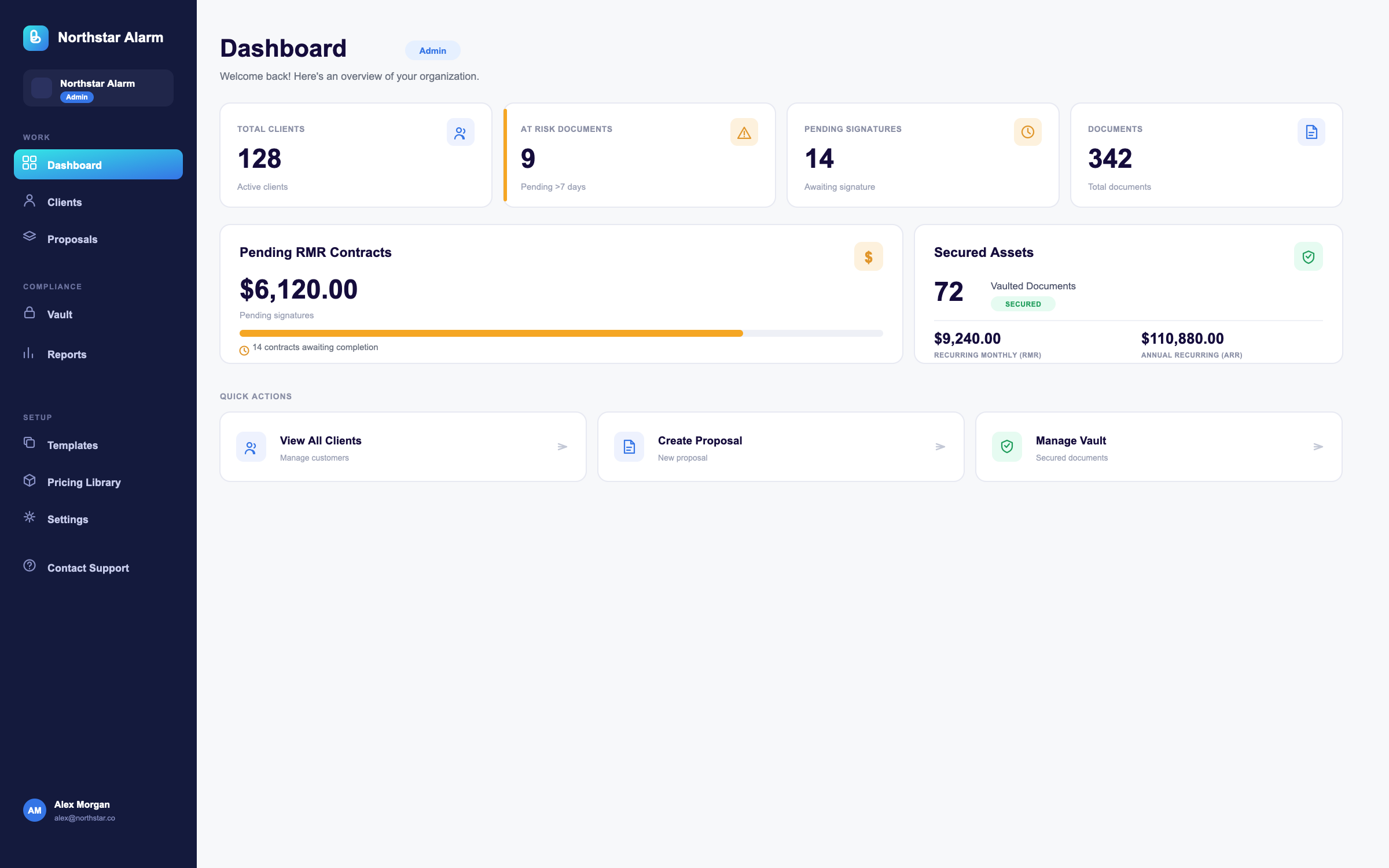Click the Pricing Library box icon
Viewport: 1389px width, 868px height.
click(30, 480)
